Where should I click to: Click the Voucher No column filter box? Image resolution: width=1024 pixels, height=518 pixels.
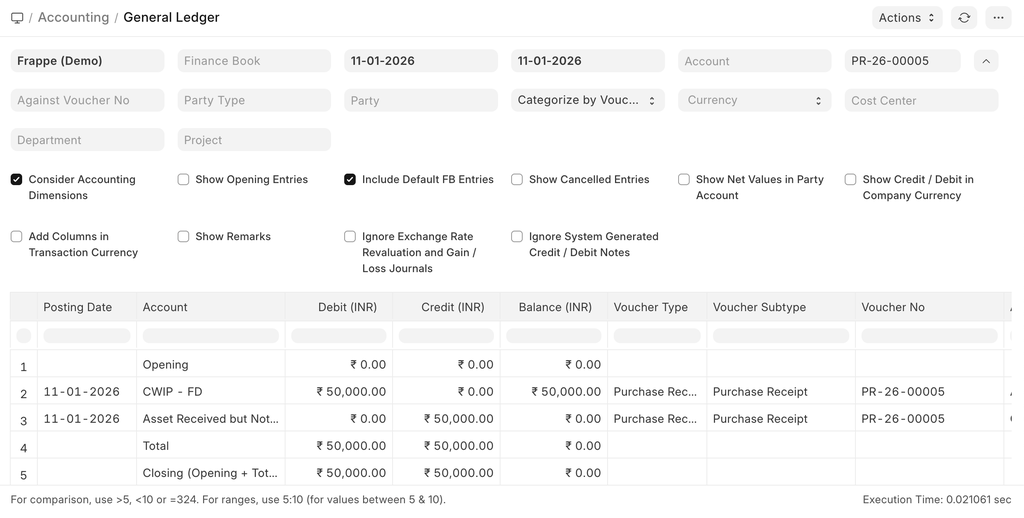coord(929,336)
